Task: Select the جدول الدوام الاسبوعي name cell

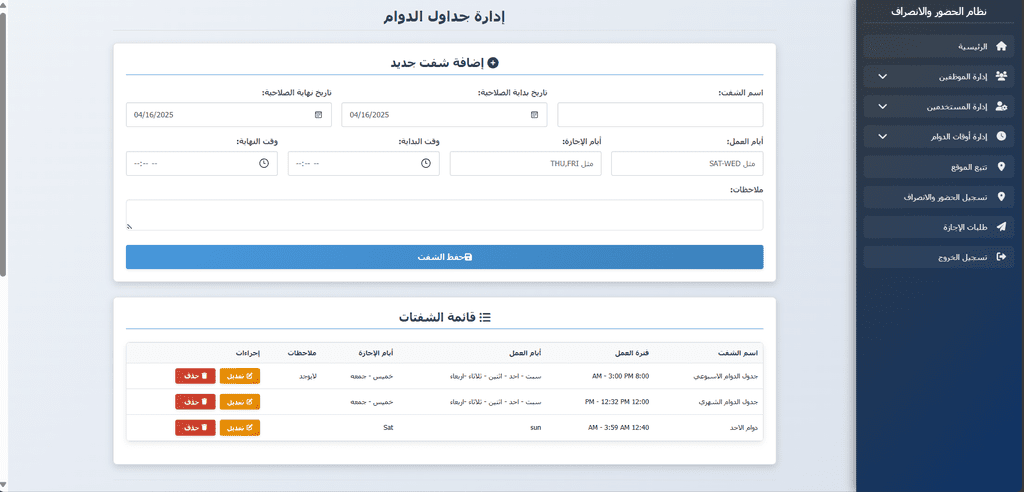Action: point(726,376)
